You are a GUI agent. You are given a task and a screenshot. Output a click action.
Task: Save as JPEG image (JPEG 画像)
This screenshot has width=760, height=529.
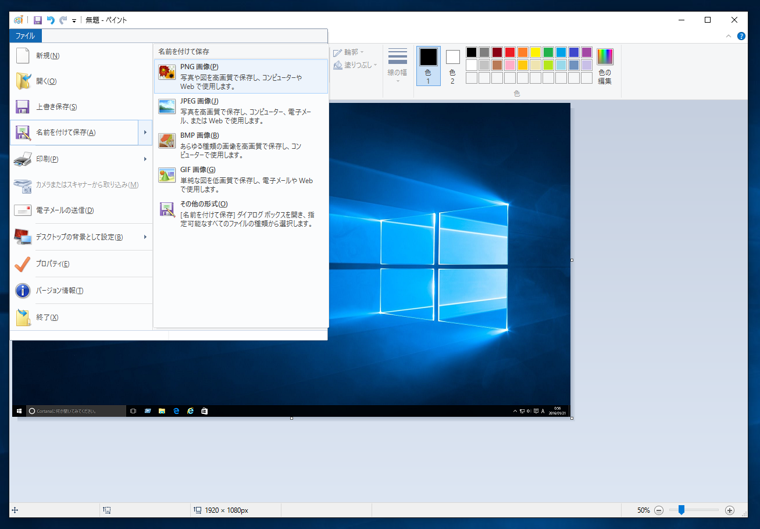(x=241, y=111)
